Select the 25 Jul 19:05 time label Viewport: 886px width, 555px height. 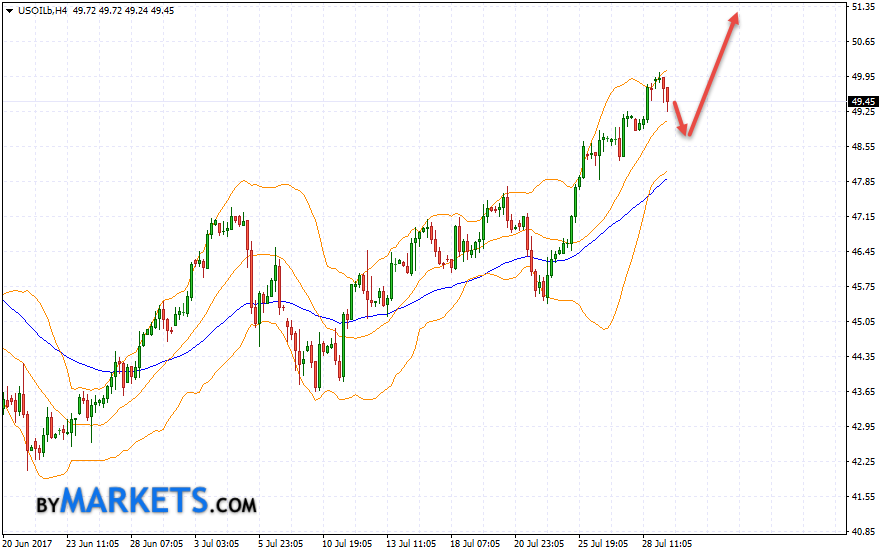(x=603, y=545)
